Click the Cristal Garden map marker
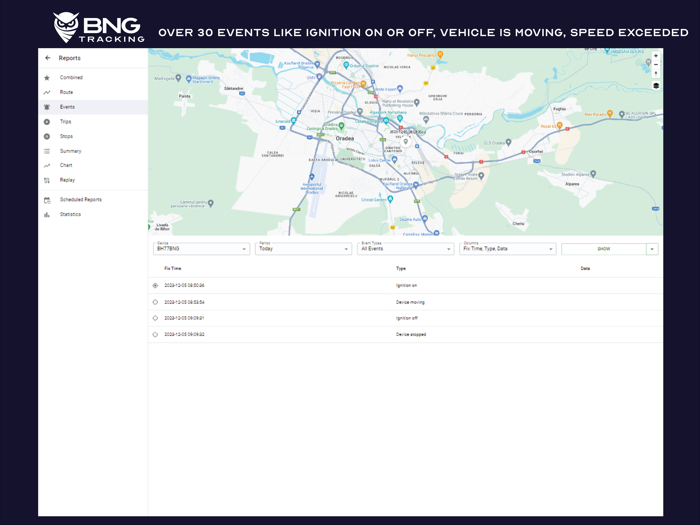Image resolution: width=700 pixels, height=525 pixels. pyautogui.click(x=390, y=199)
